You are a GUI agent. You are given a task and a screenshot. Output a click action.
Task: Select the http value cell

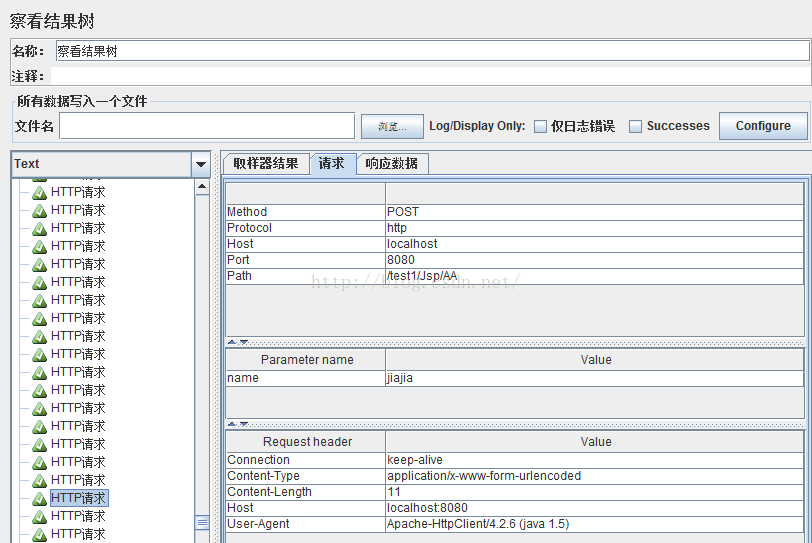594,228
